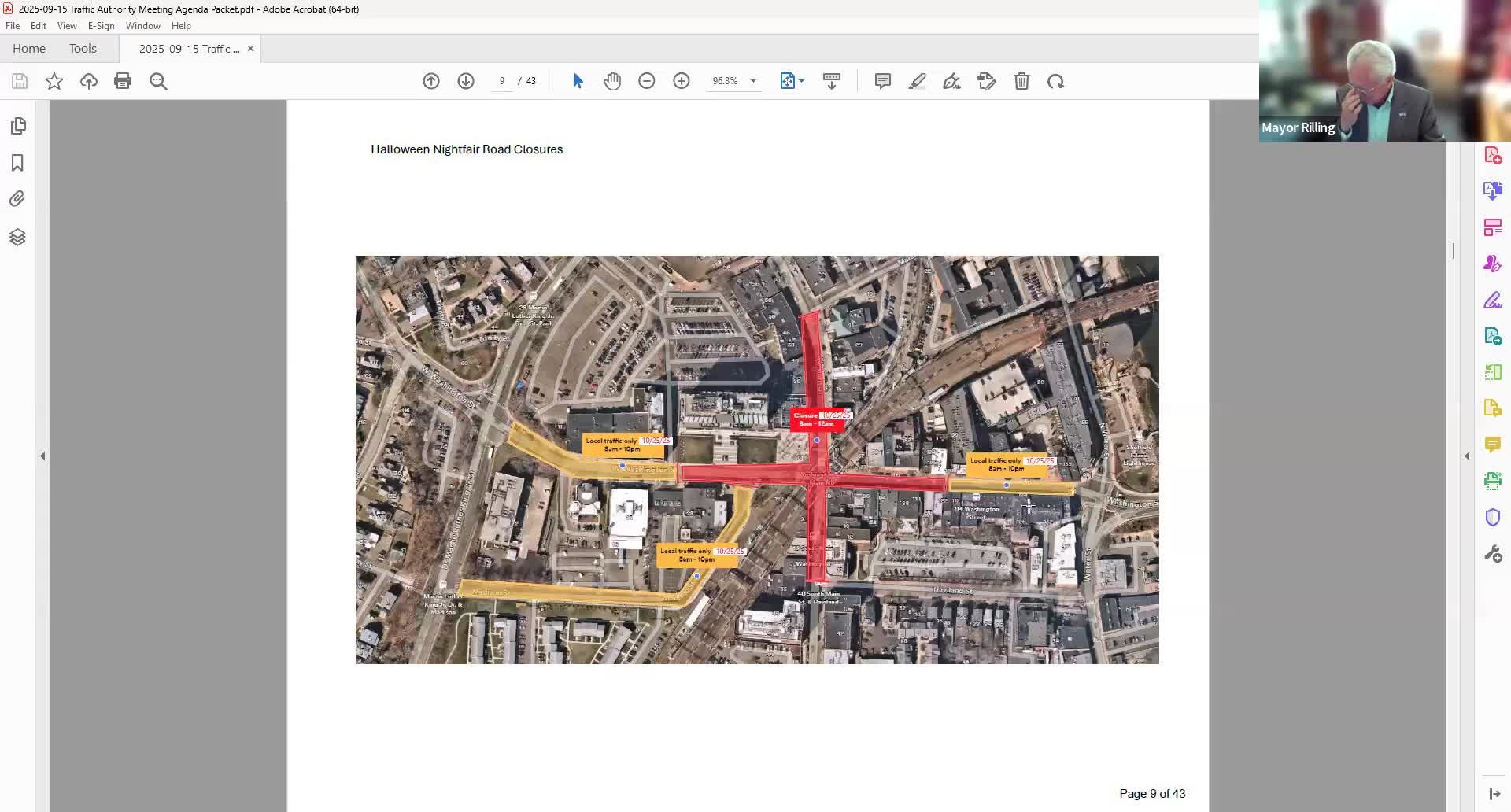Click the upload to cloud icon
This screenshot has width=1511, height=812.
pos(89,81)
